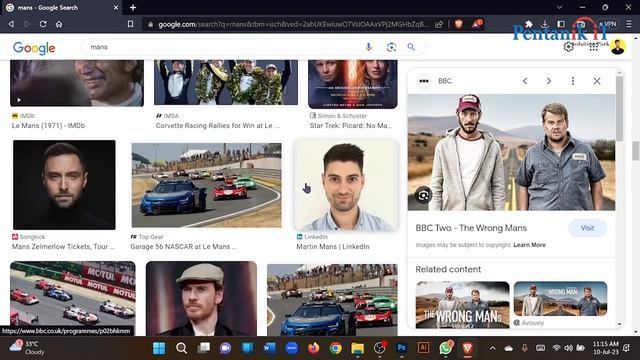This screenshot has width=640, height=360.
Task: Open the blue pace car race image
Action: [332, 300]
